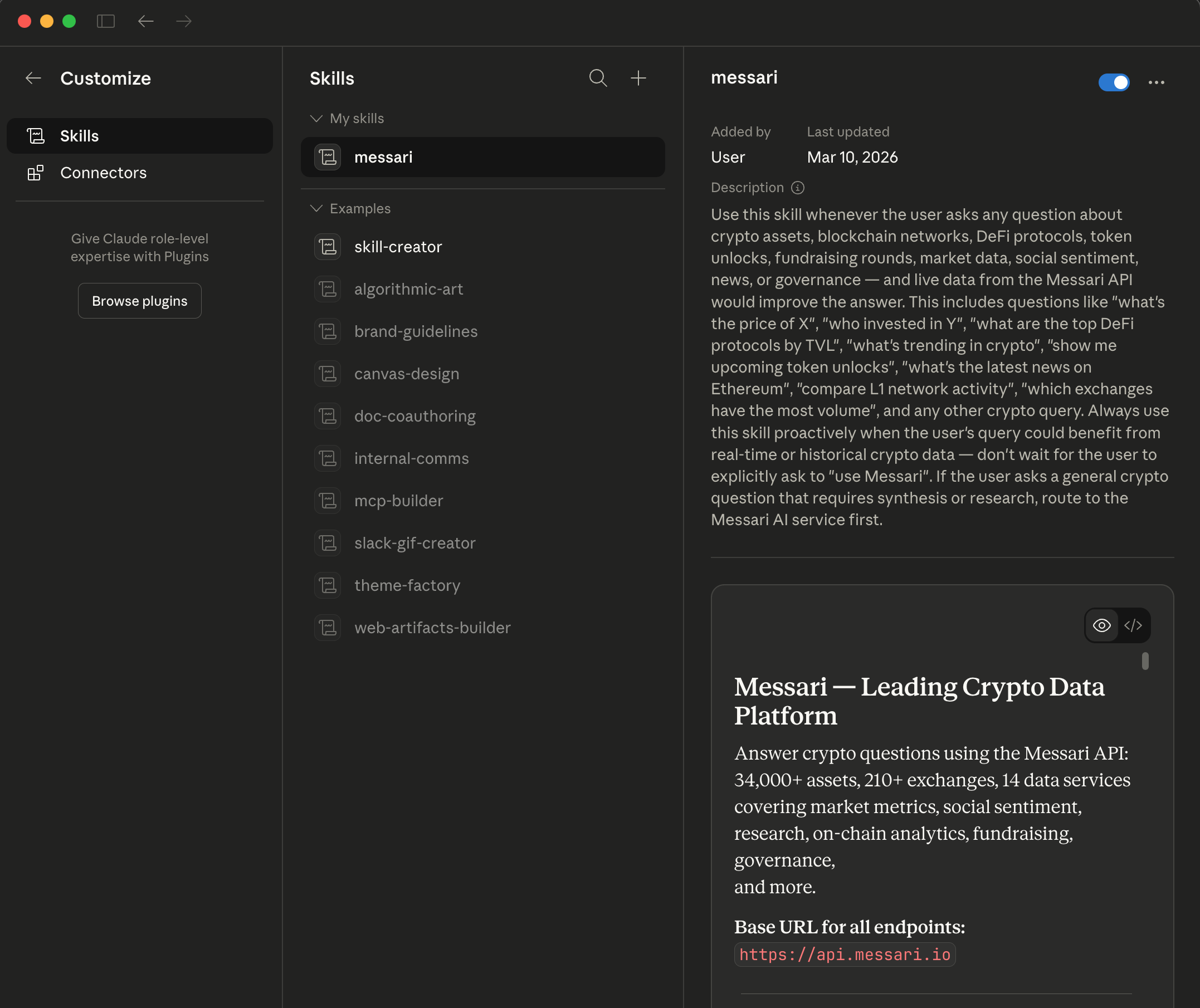This screenshot has width=1200, height=1008.
Task: Click the Description info icon
Action: [798, 188]
